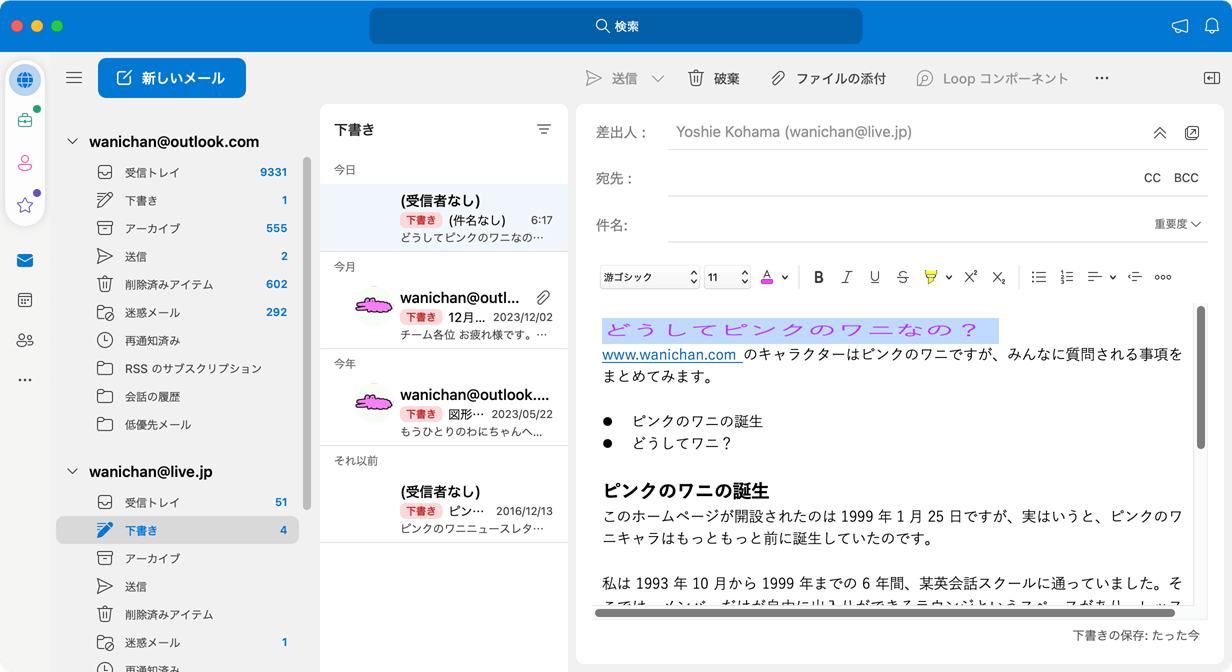
Task: Open 受信トレイ under wanichan@outlook.com
Action: [178, 172]
